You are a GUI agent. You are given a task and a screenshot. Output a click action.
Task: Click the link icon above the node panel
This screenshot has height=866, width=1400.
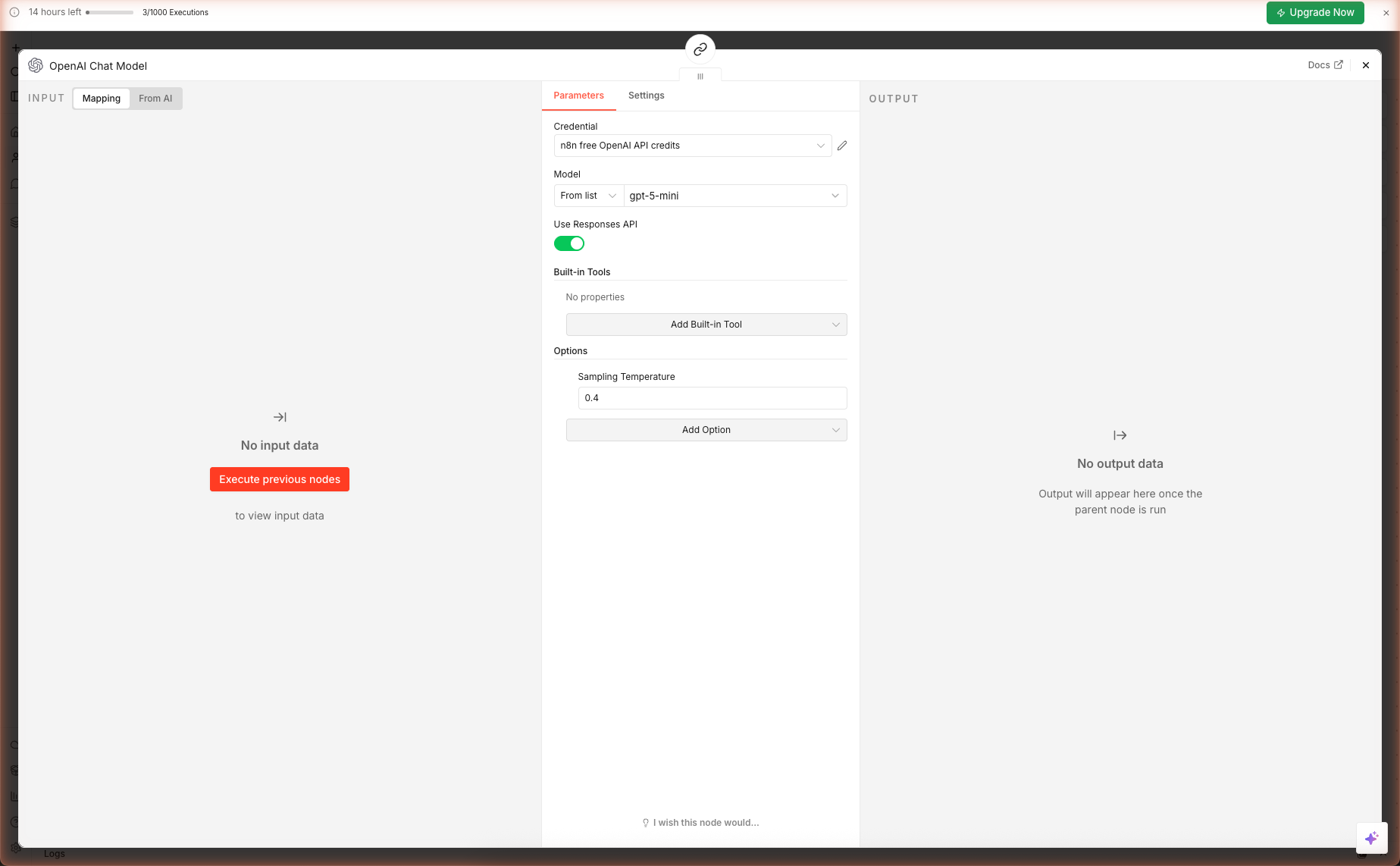700,49
